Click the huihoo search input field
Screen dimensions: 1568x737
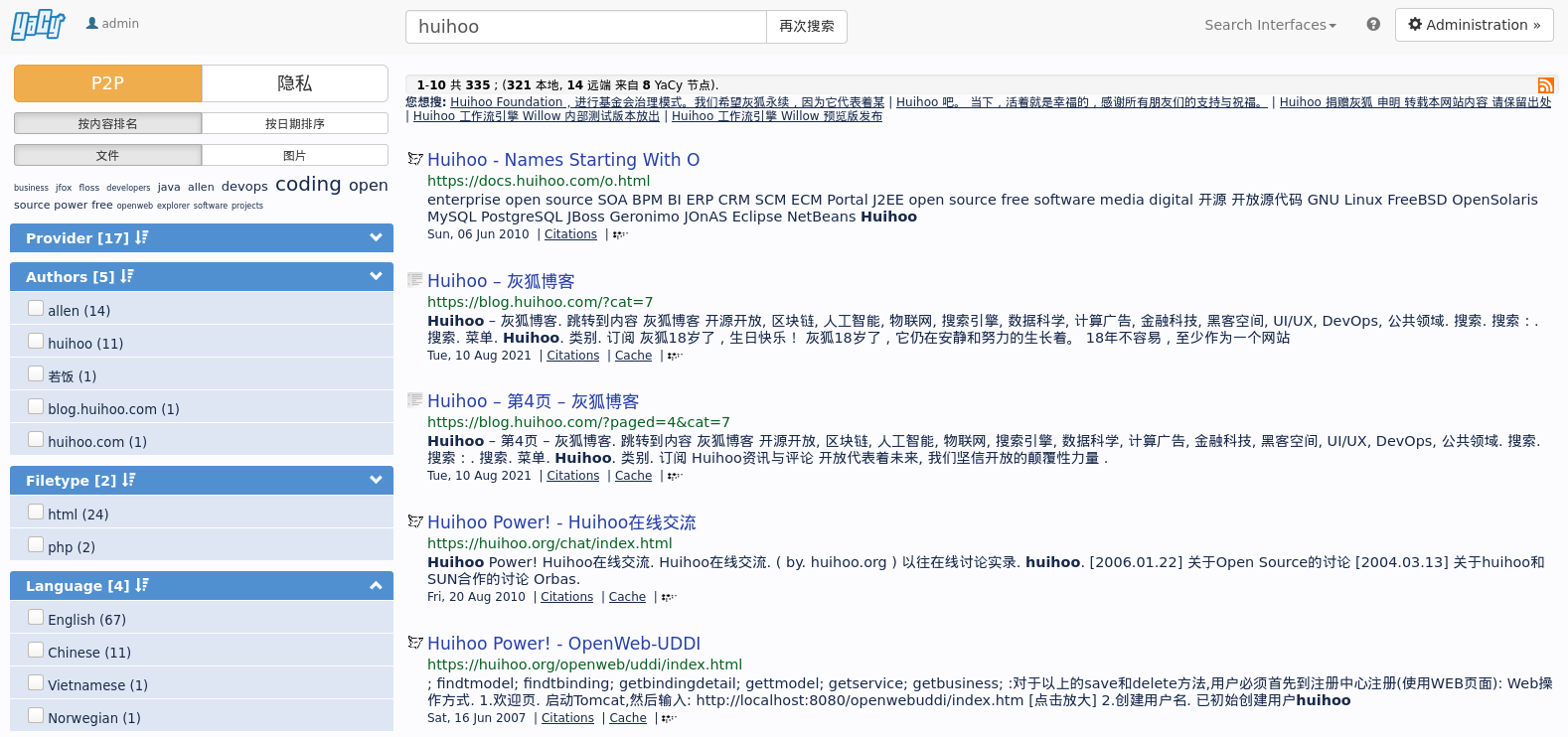[585, 27]
